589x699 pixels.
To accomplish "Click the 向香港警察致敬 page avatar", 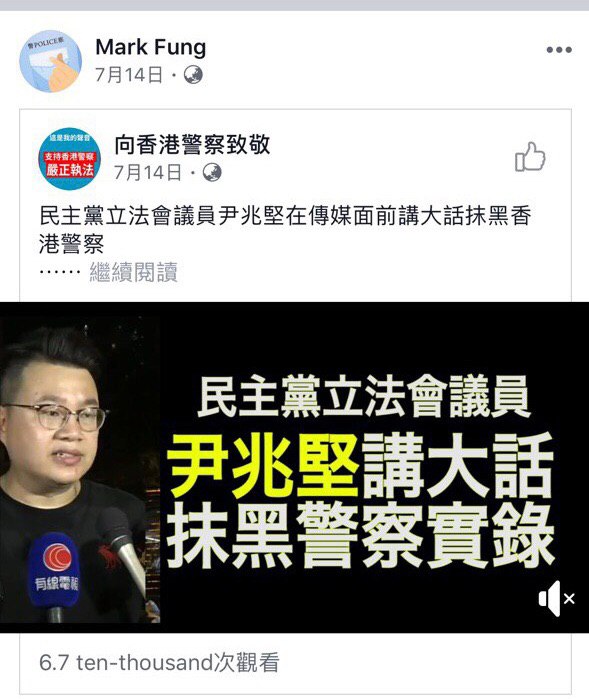I will click(70, 159).
